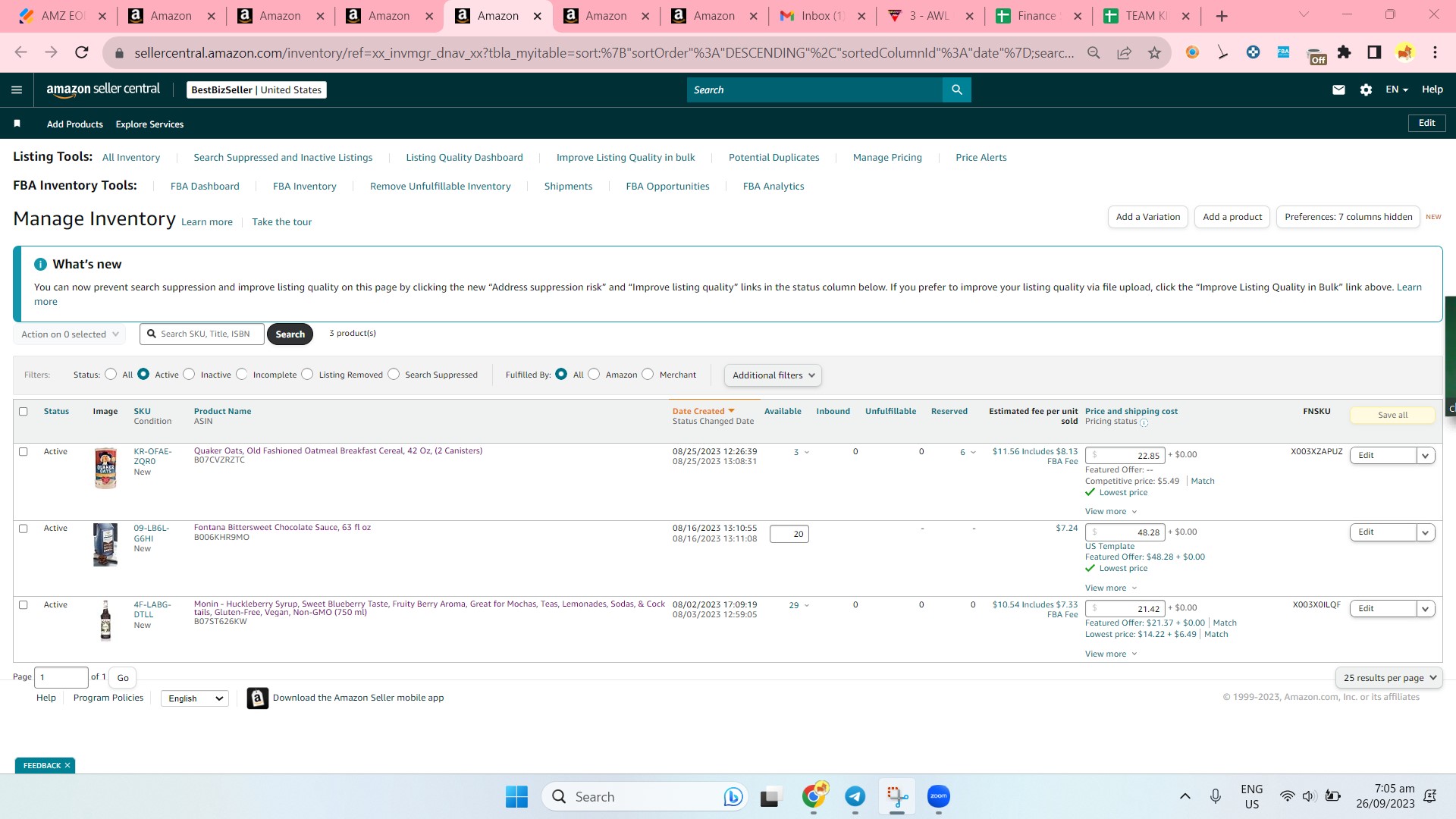This screenshot has height=819, width=1456.
Task: Check the select-all products checkbox
Action: (x=23, y=412)
